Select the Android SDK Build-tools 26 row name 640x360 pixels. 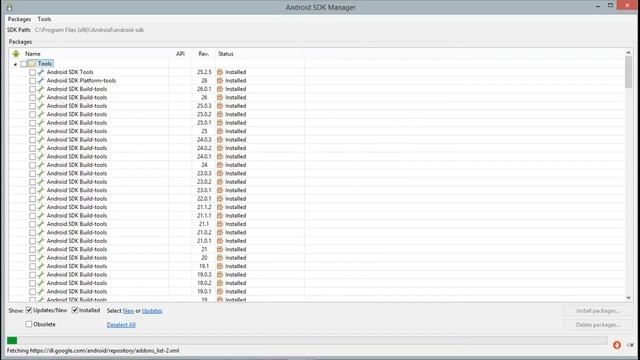[77, 98]
